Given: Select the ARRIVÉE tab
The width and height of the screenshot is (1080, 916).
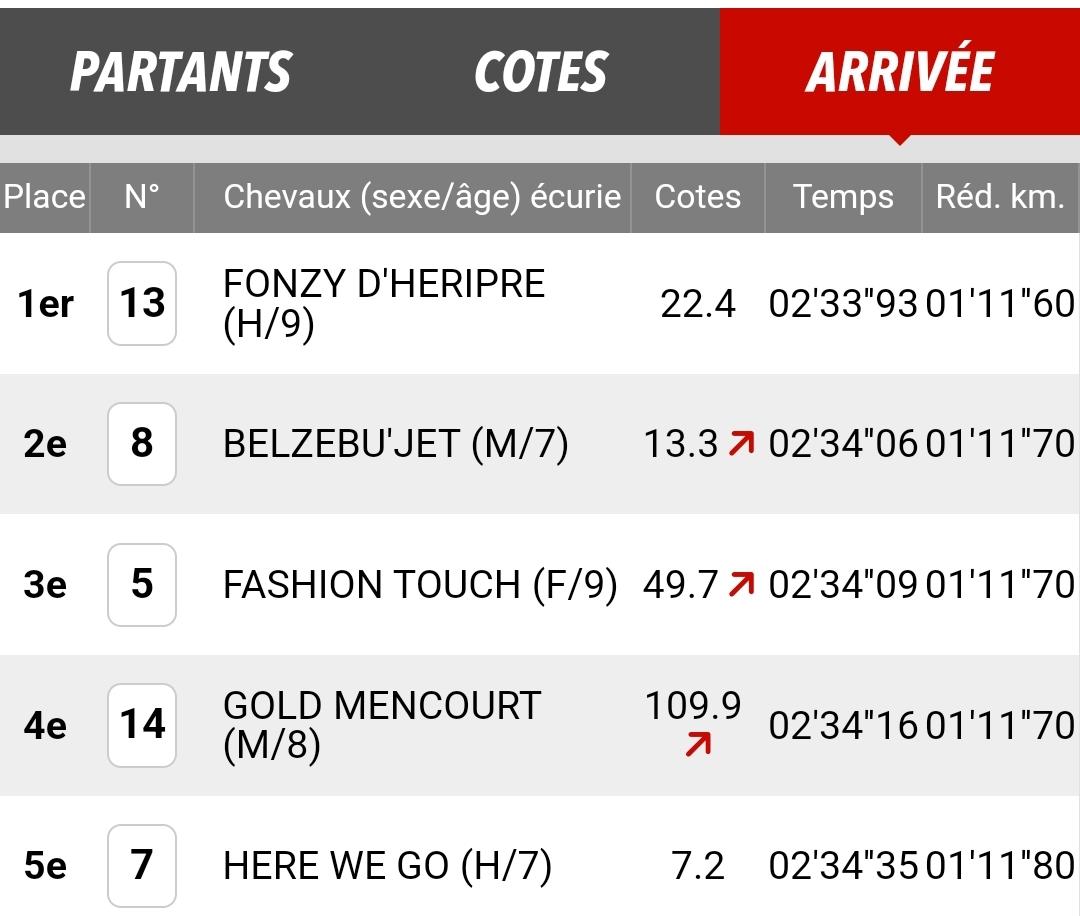Looking at the screenshot, I should click(x=900, y=72).
